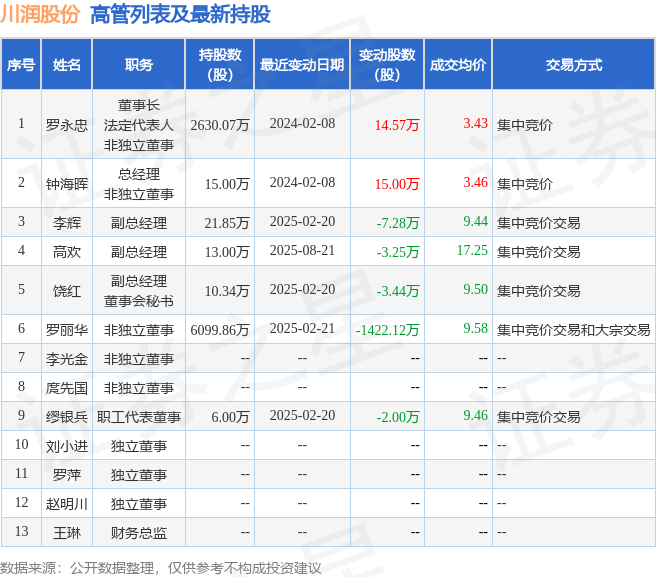
Task: Click holdings value 2630.07万
Action: click(220, 125)
